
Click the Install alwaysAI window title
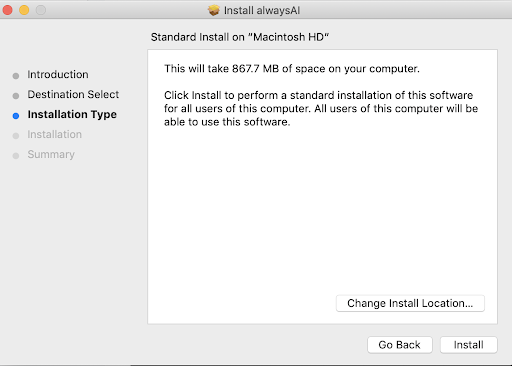click(262, 11)
